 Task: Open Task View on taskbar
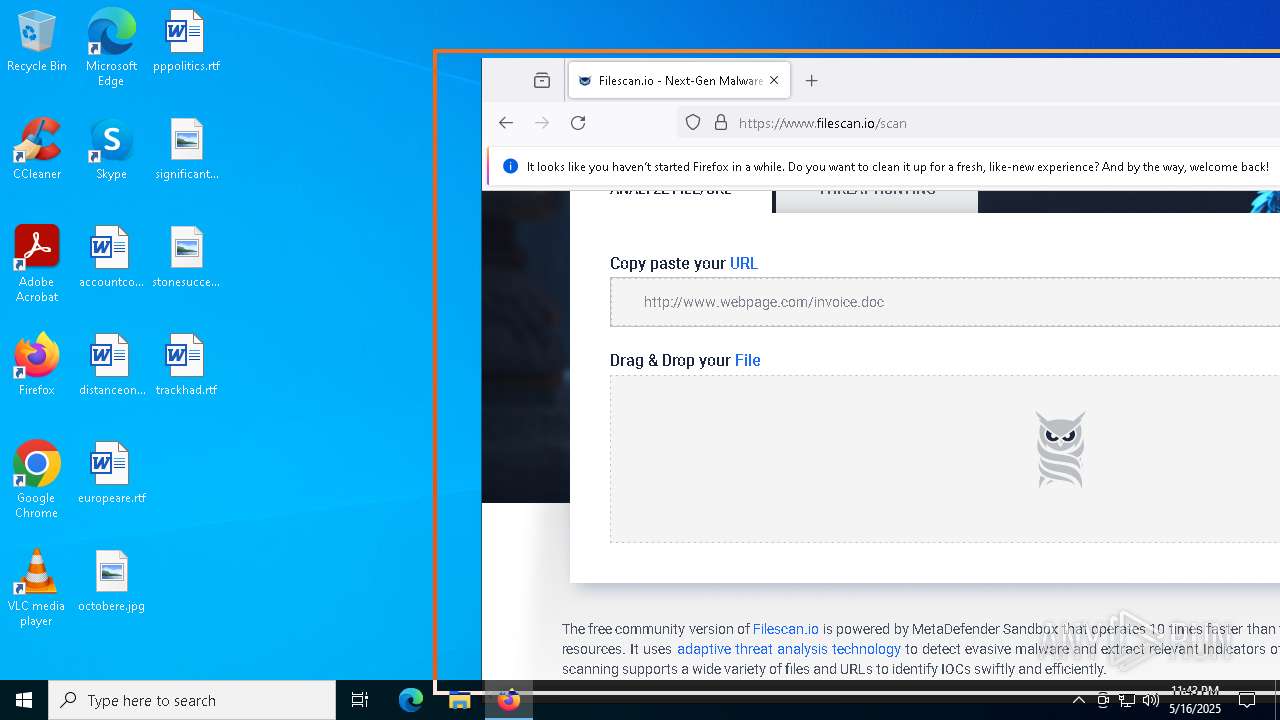pos(360,700)
